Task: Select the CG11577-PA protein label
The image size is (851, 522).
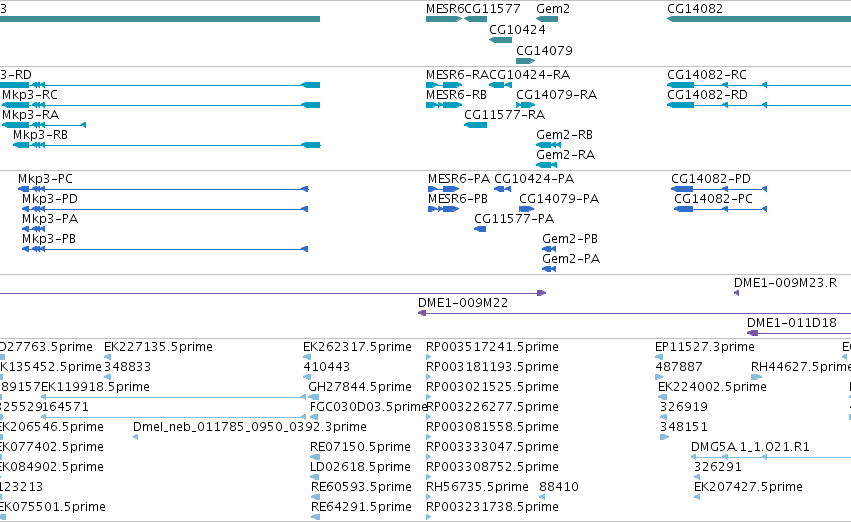Action: [514, 219]
